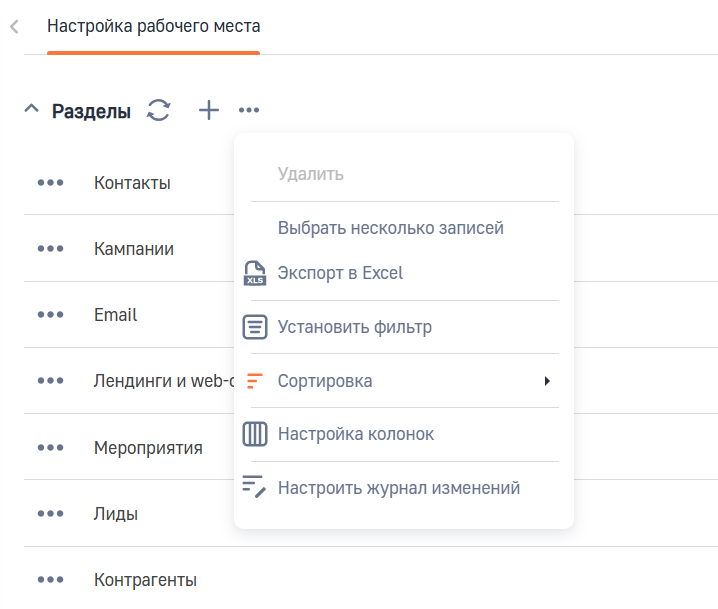This screenshot has height=609, width=718.
Task: Click the change log edit icon
Action: (254, 487)
